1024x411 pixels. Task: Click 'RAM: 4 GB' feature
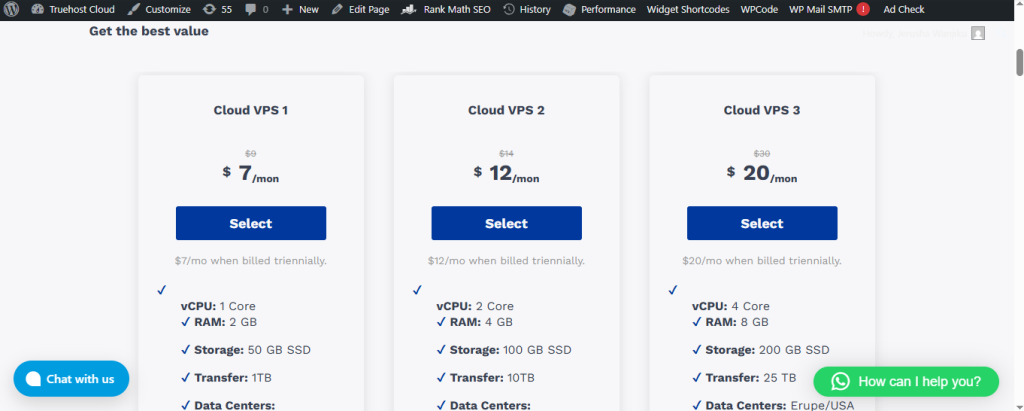tap(475, 322)
